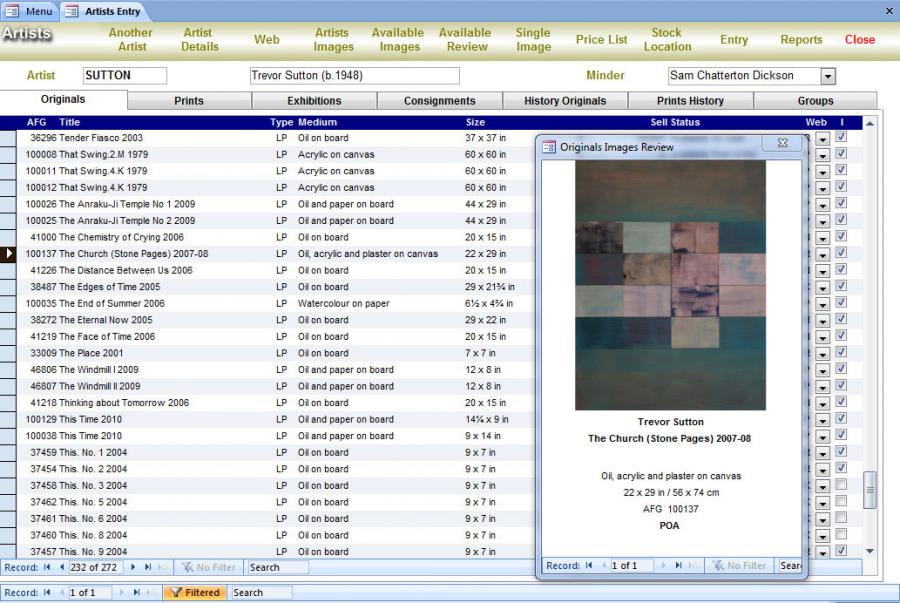
Task: Check I checkbox for This. No. 8 2004
Action: (x=841, y=535)
